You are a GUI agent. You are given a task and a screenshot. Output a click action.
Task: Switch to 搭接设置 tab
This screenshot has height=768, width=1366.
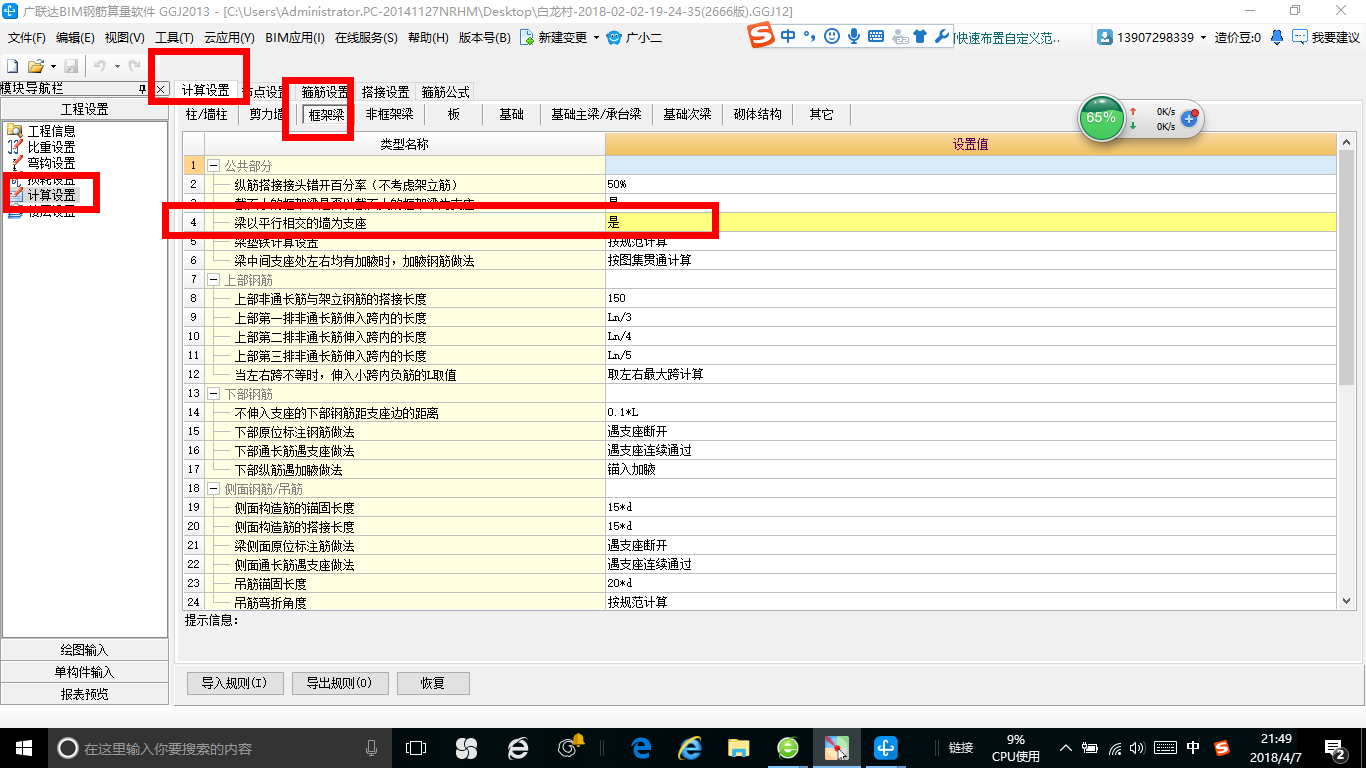pos(385,92)
